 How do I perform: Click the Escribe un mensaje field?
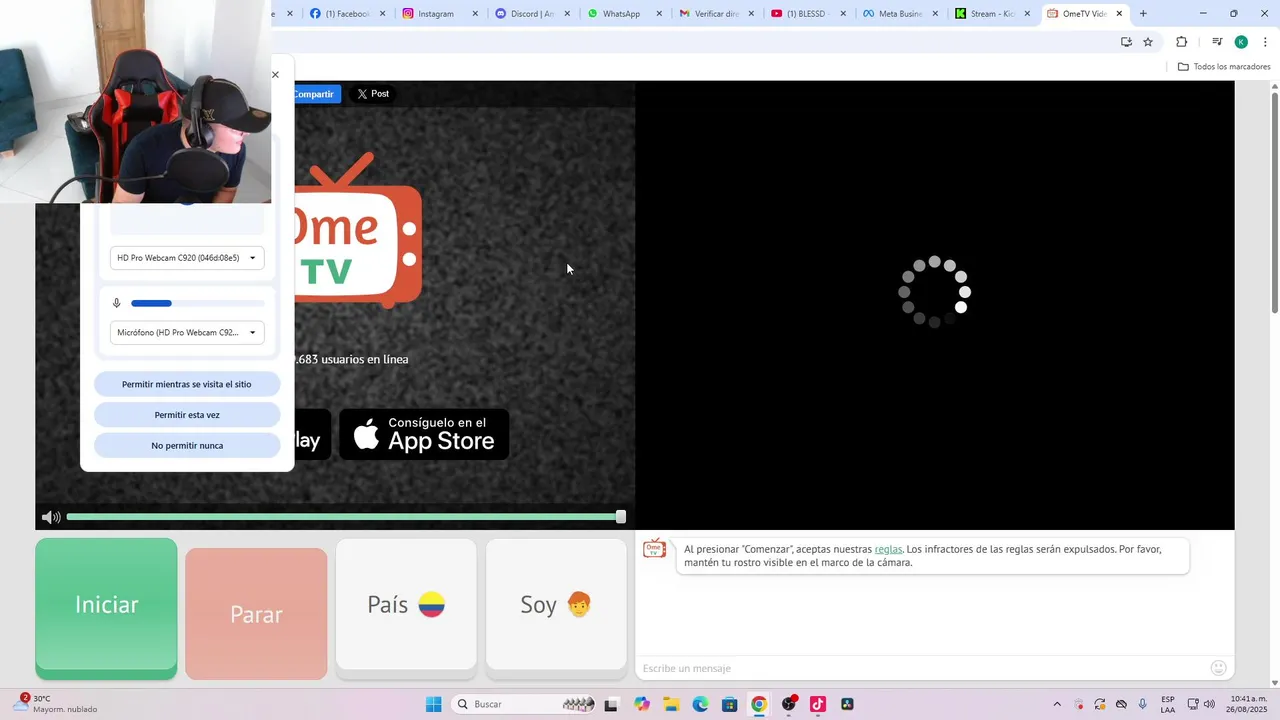(x=920, y=668)
